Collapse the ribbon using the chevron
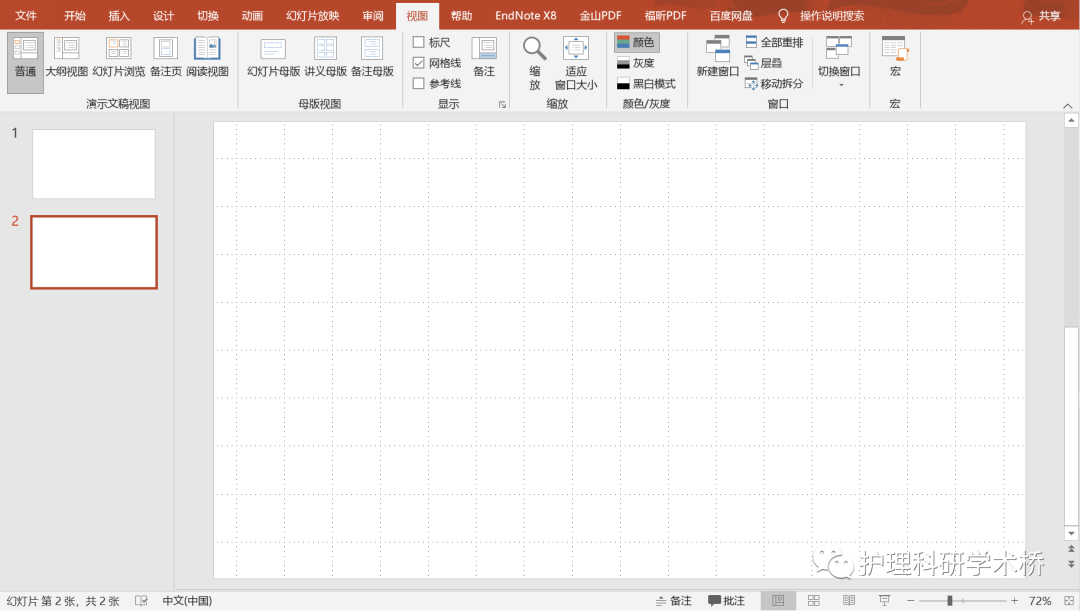This screenshot has width=1080, height=611. (1067, 104)
